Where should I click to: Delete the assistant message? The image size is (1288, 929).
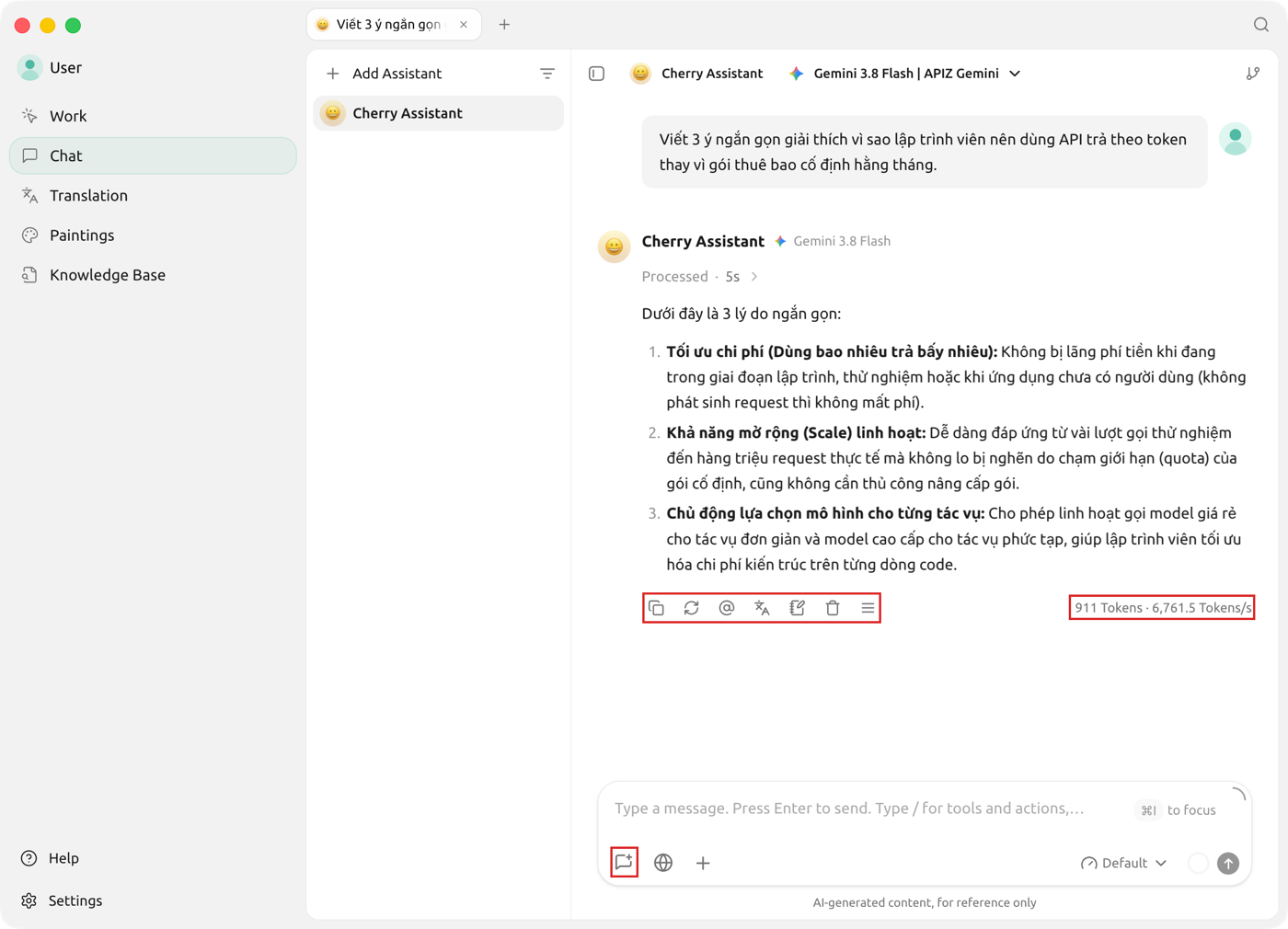tap(833, 608)
